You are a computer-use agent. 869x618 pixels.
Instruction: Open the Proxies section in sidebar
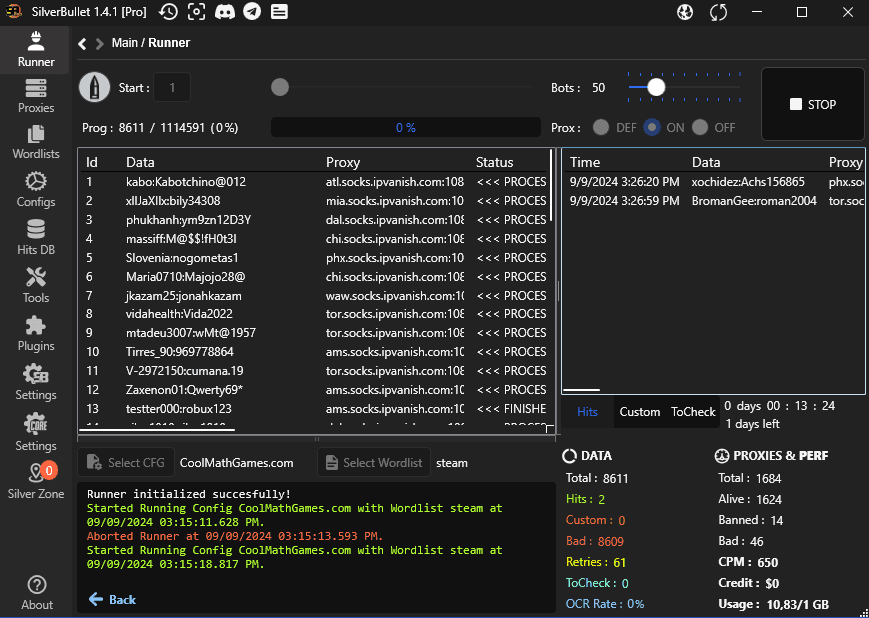point(36,95)
